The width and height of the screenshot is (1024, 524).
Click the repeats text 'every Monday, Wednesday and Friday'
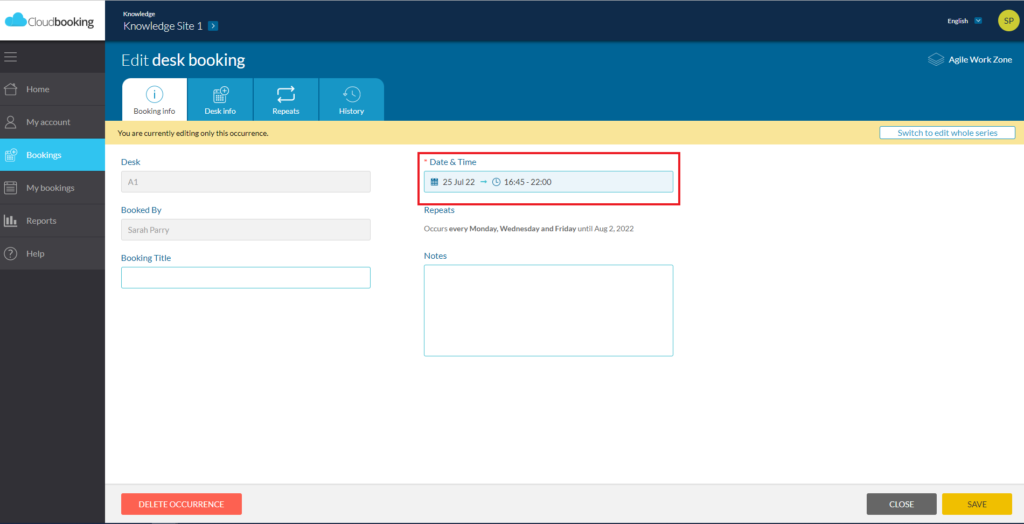(x=512, y=229)
